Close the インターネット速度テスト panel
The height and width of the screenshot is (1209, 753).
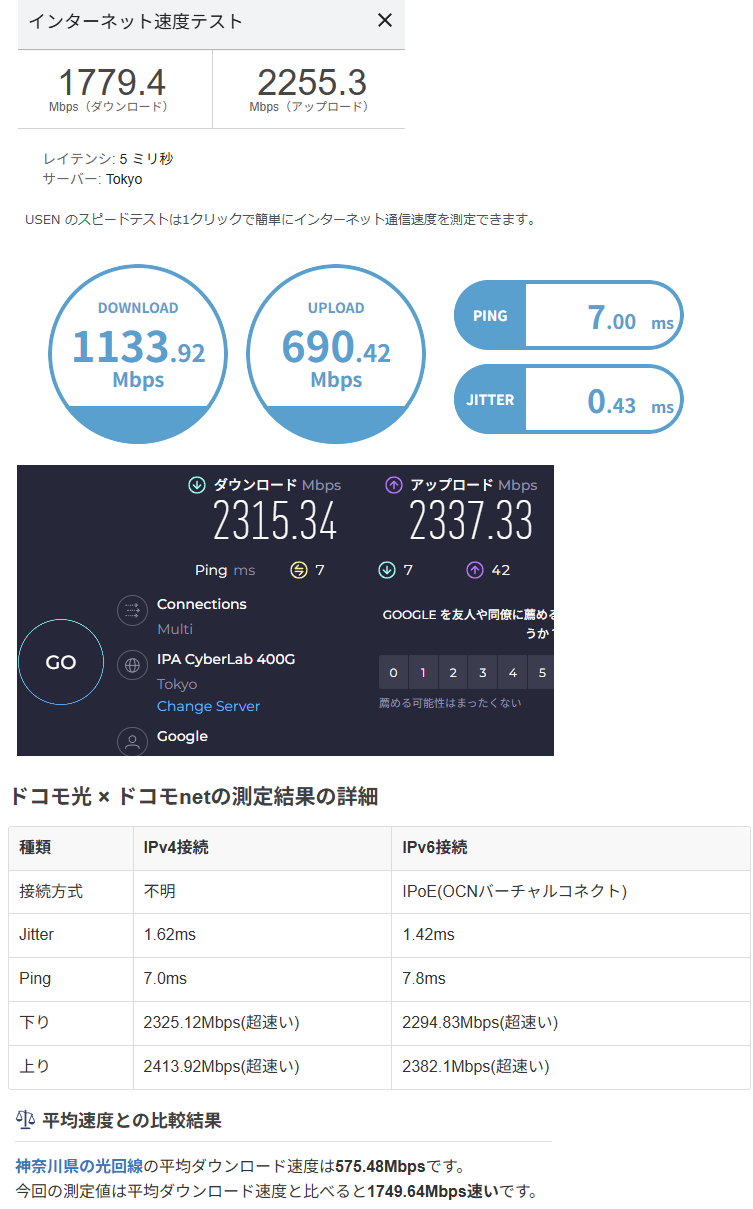click(x=384, y=21)
